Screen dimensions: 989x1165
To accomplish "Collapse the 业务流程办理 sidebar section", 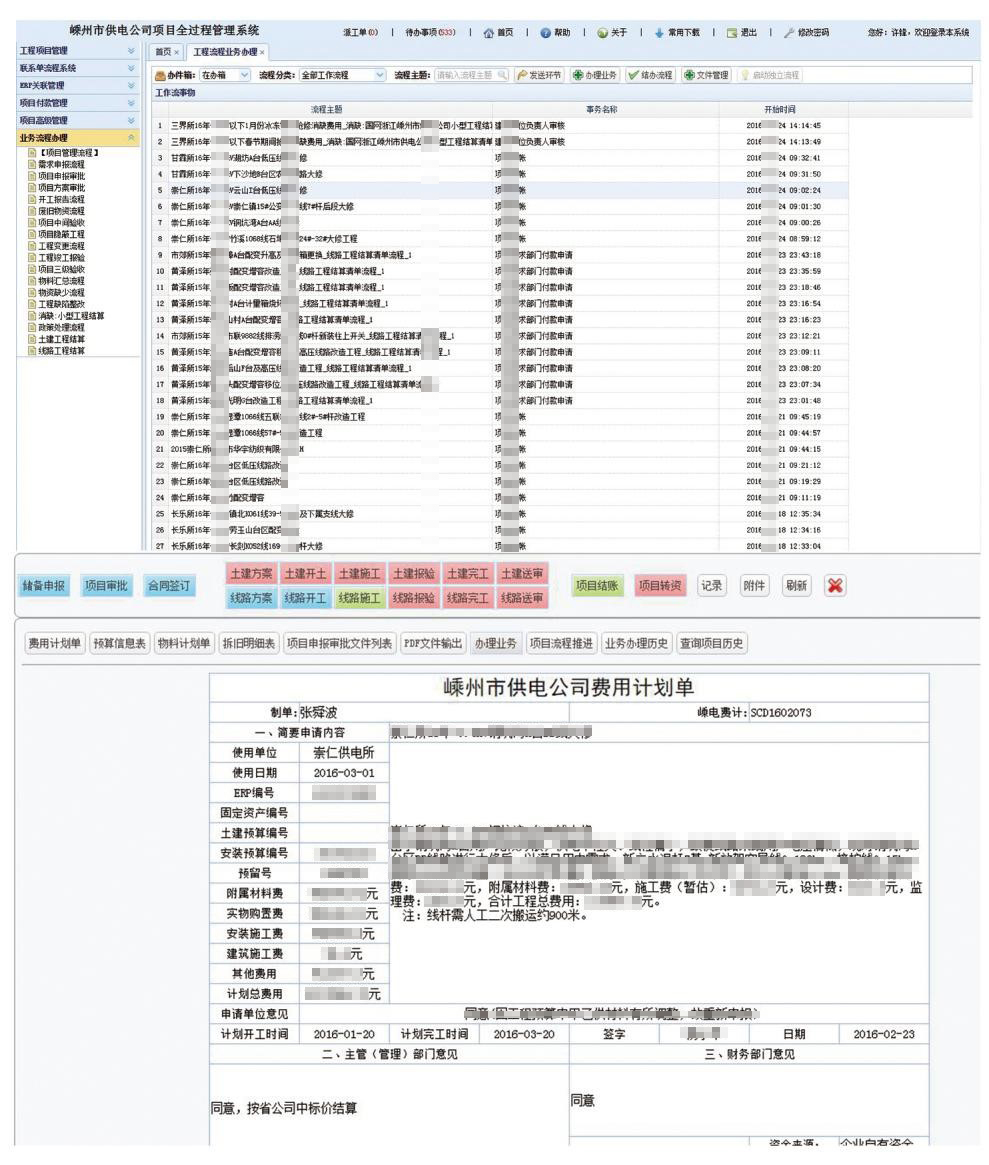I will pyautogui.click(x=133, y=136).
